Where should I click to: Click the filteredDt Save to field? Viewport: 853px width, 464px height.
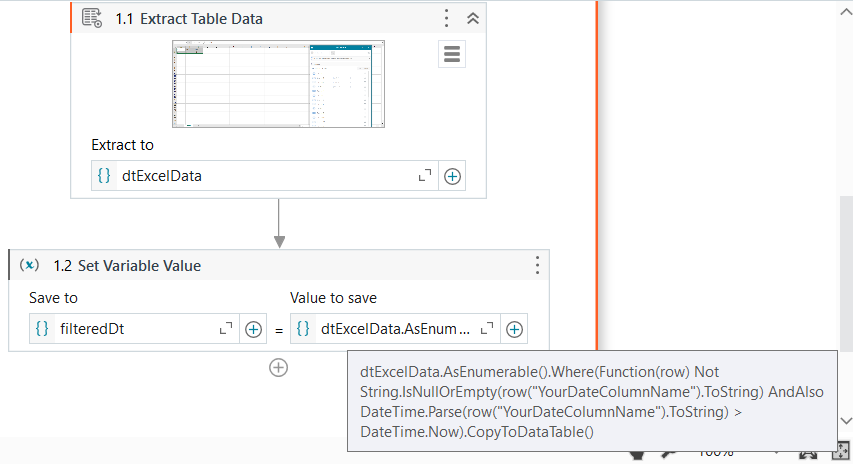click(x=130, y=329)
